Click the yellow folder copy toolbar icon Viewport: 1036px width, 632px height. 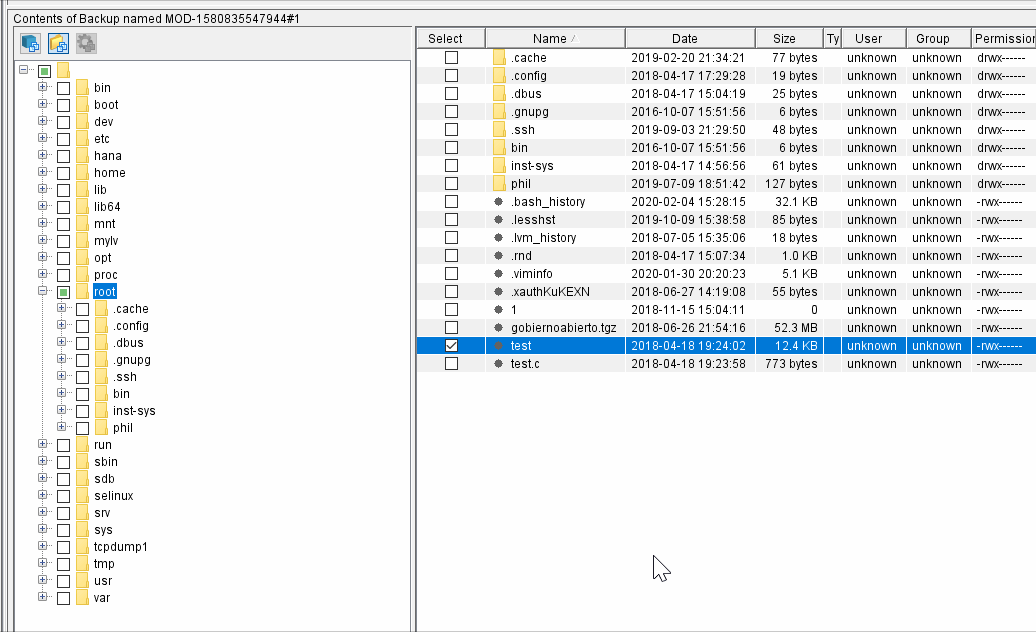pyautogui.click(x=58, y=44)
